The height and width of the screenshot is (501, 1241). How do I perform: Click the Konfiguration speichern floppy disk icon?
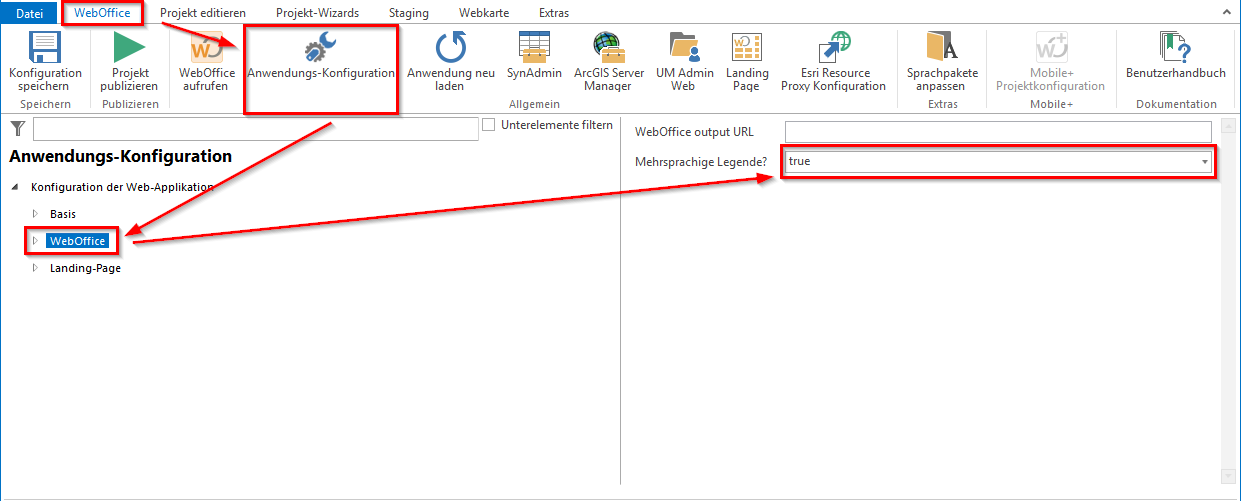[45, 47]
